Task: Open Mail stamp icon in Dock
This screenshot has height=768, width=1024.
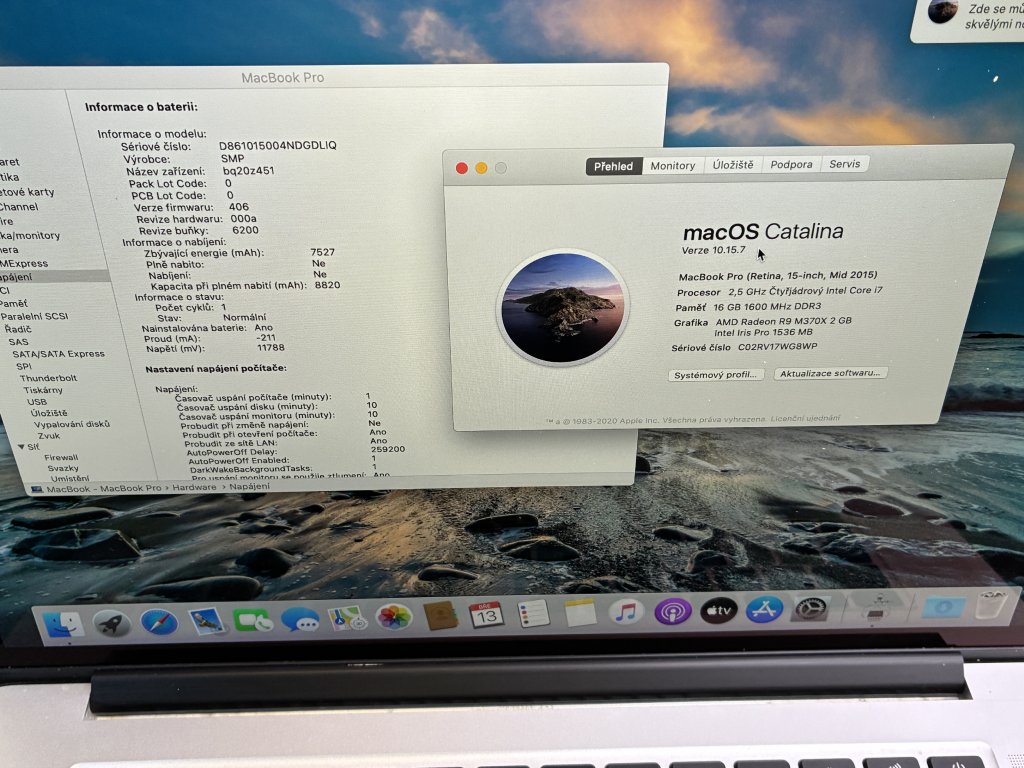Action: point(207,620)
